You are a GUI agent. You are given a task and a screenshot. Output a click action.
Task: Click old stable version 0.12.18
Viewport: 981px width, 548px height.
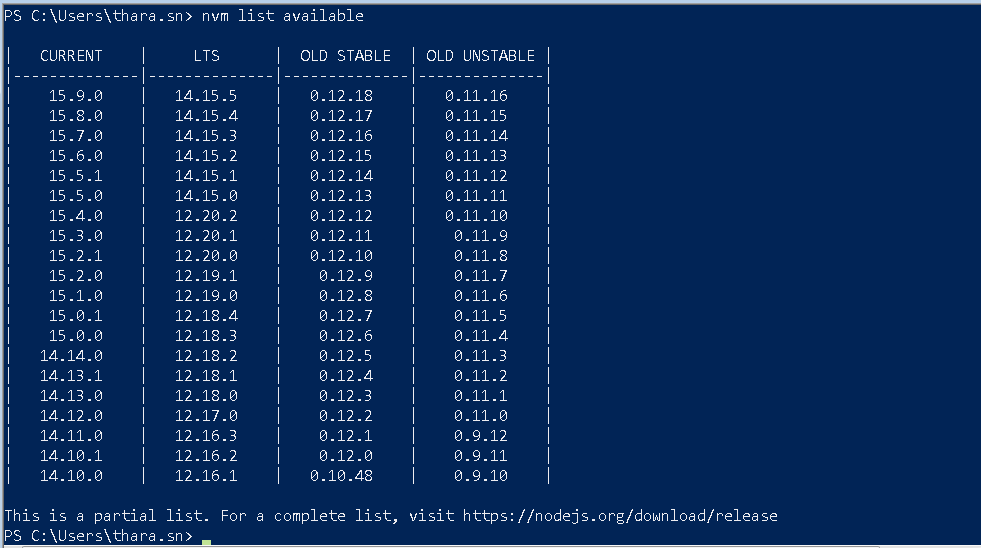coord(341,96)
